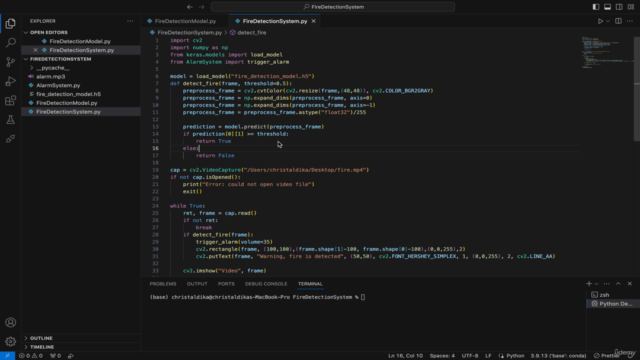Select the Python De... terminal instance
The width and height of the screenshot is (640, 360).
[x=613, y=304]
